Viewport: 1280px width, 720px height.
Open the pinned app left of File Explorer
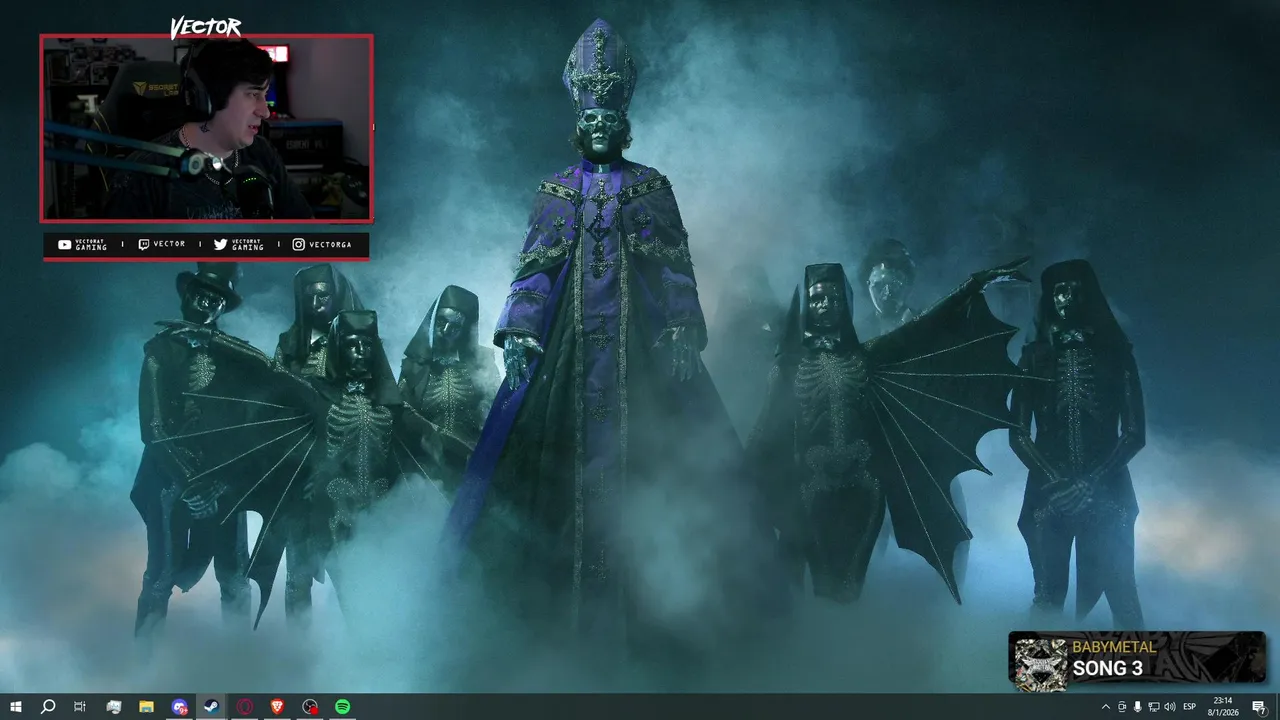coord(113,707)
